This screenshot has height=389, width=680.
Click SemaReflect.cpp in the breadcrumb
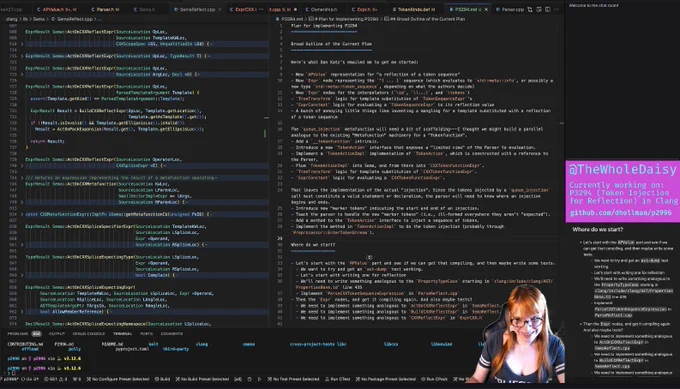pyautogui.click(x=72, y=19)
